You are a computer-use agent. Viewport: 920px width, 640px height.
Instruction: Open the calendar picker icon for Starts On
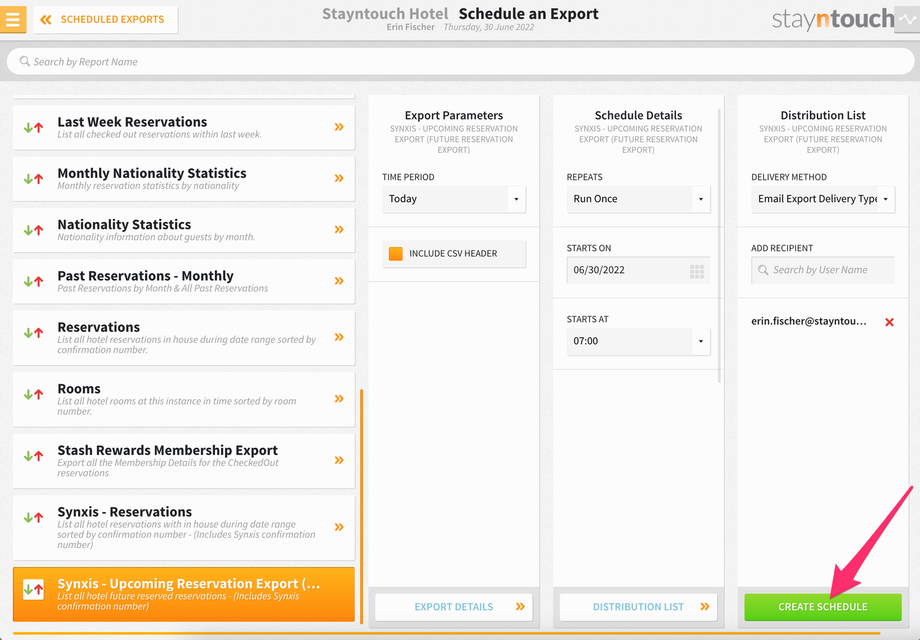click(x=696, y=271)
